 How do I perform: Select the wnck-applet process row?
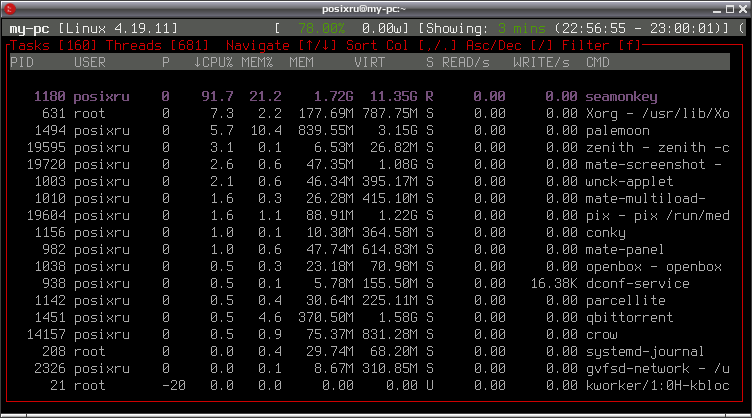coord(370,182)
